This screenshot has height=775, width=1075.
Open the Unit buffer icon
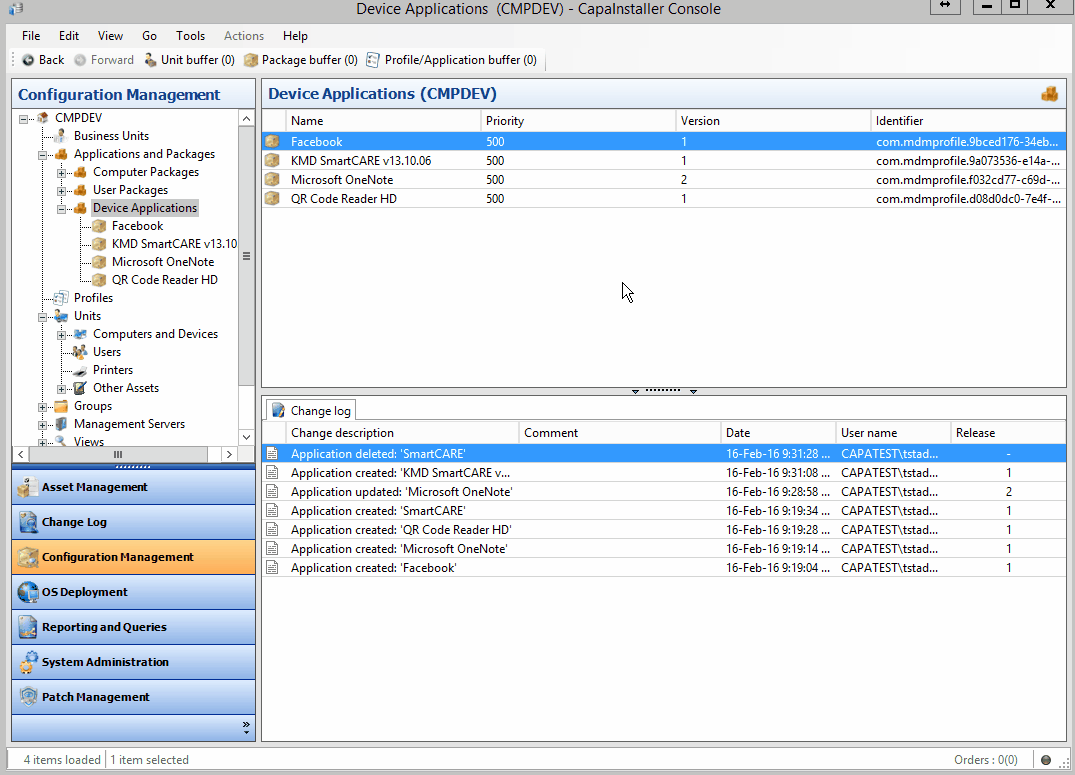tap(150, 60)
